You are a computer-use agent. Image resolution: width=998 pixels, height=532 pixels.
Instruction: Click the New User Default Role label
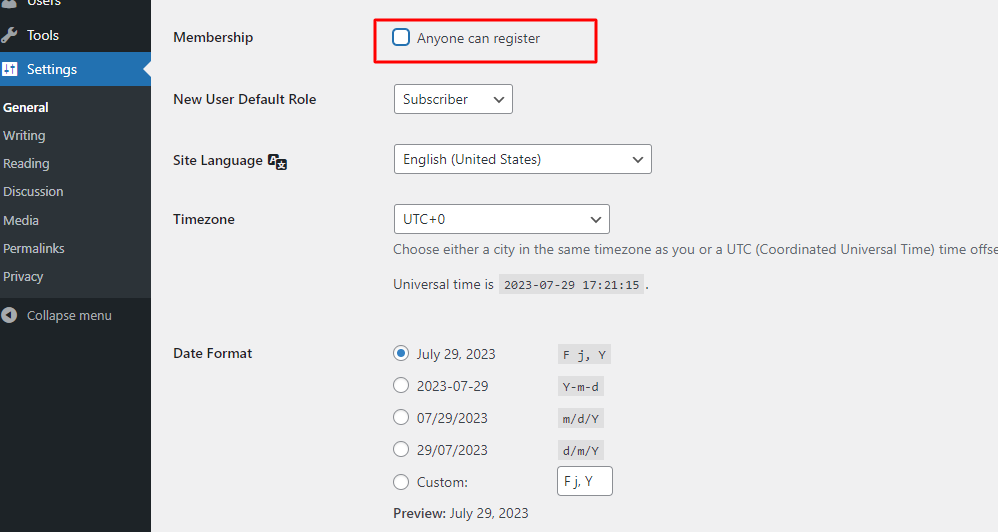(244, 99)
